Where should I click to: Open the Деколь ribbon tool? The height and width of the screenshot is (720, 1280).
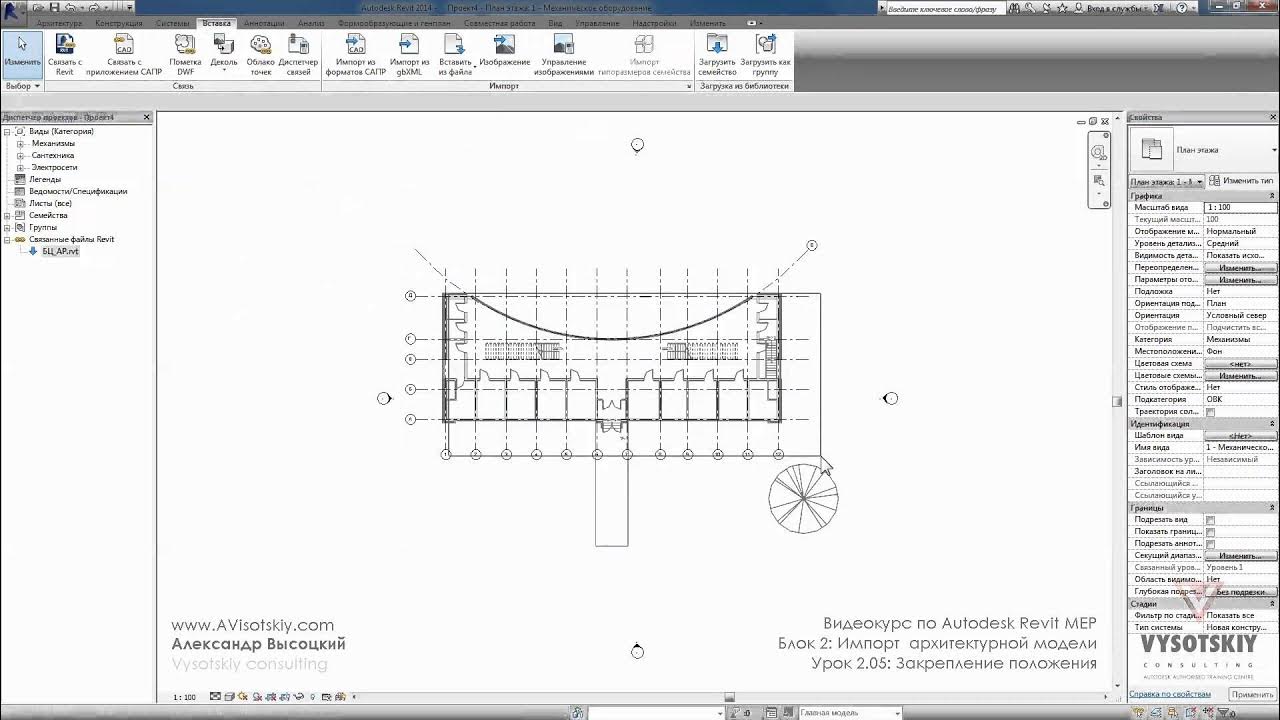tap(224, 54)
